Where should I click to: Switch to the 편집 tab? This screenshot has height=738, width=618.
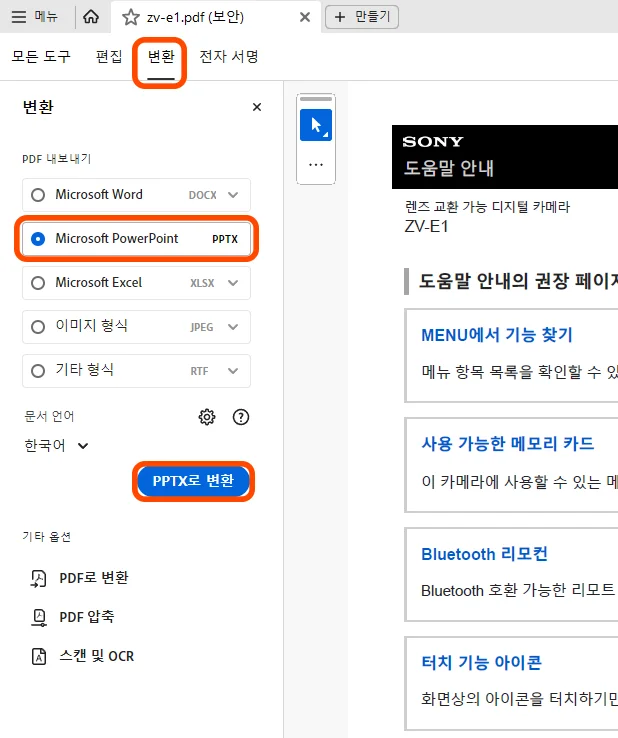point(109,56)
